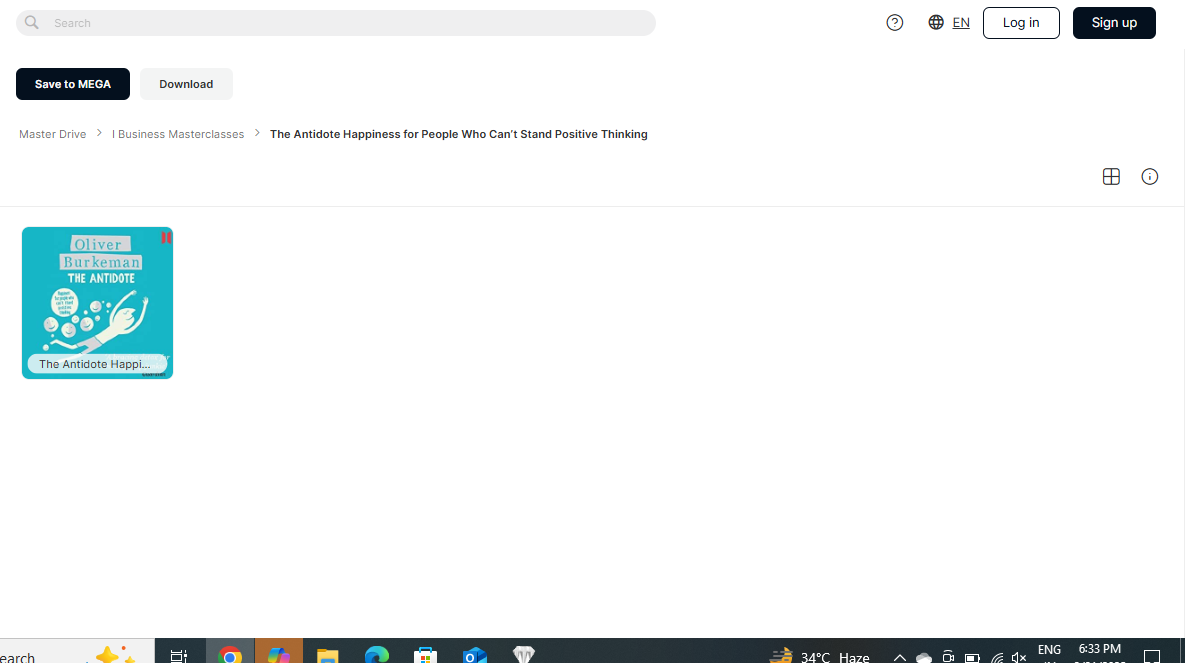Screen dimensions: 1185x663
Task: Expand hidden system tray icons chevron
Action: tap(899, 657)
